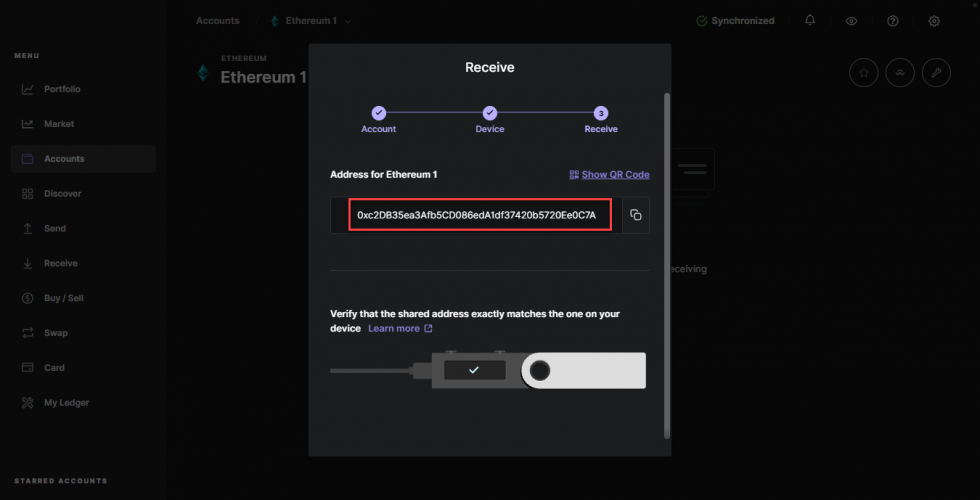Go to Portfolio in sidebar
Image resolution: width=980 pixels, height=500 pixels.
62,89
